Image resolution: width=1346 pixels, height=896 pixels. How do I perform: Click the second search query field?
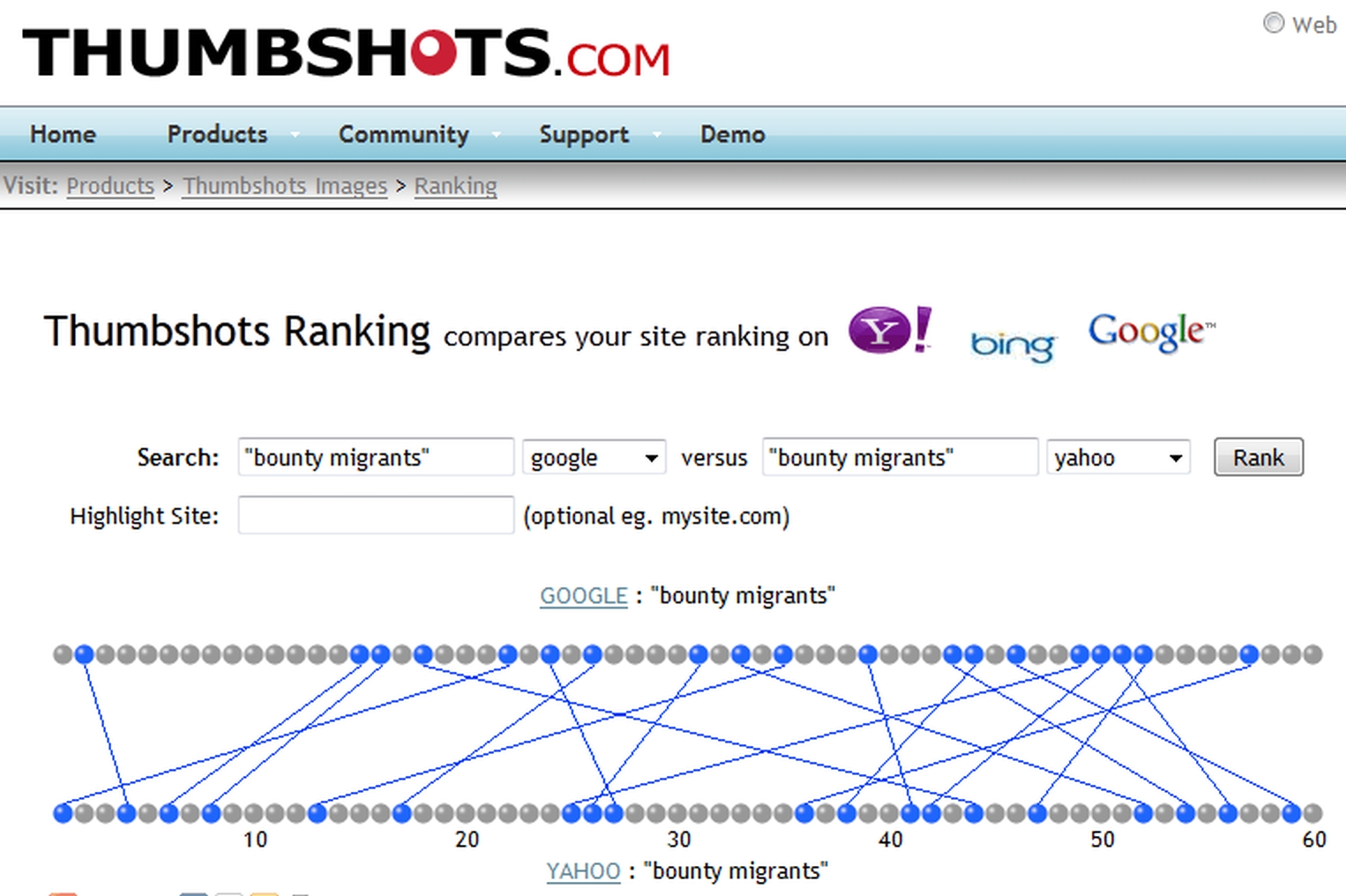tap(900, 457)
